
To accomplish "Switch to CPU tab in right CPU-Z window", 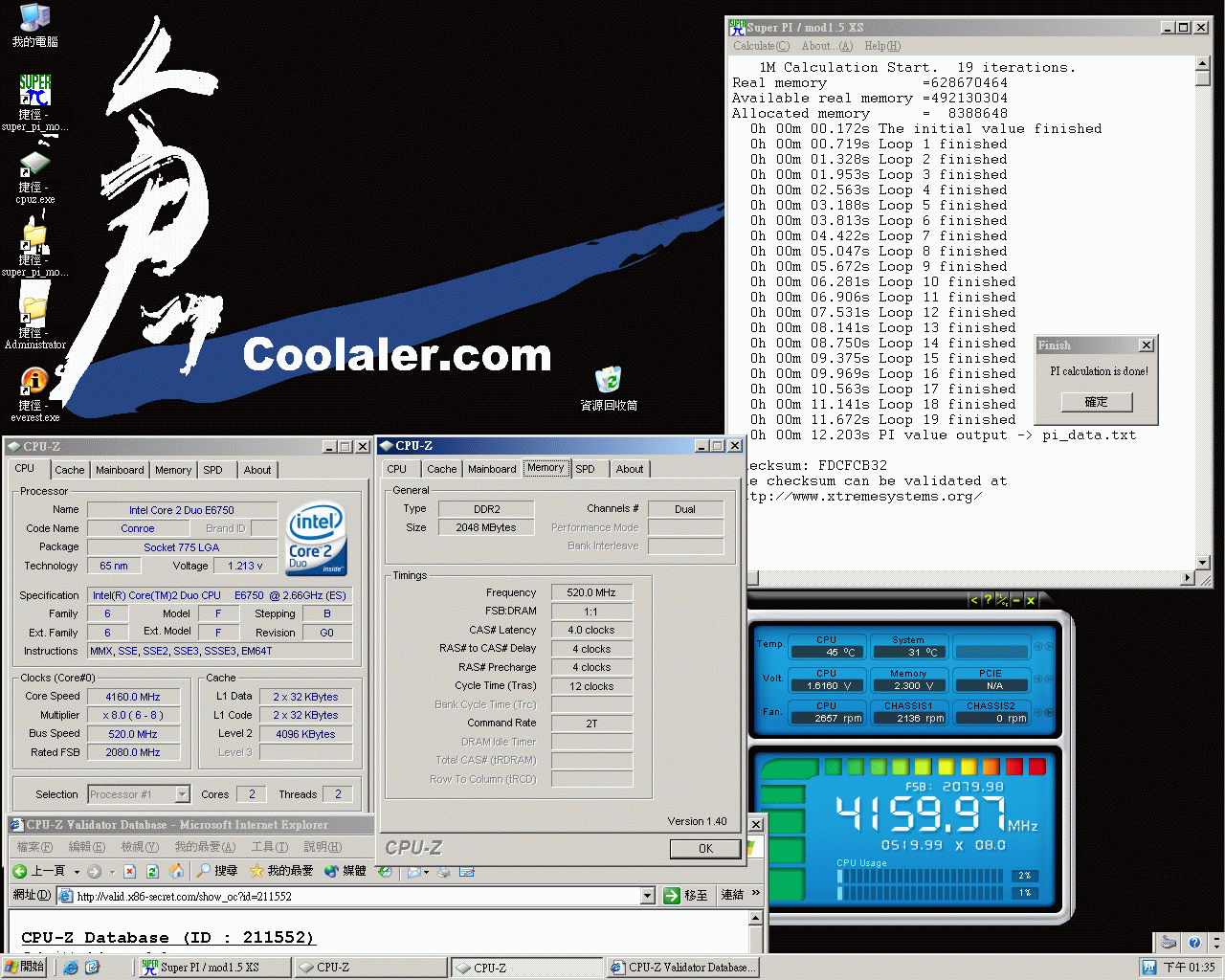I will click(396, 469).
